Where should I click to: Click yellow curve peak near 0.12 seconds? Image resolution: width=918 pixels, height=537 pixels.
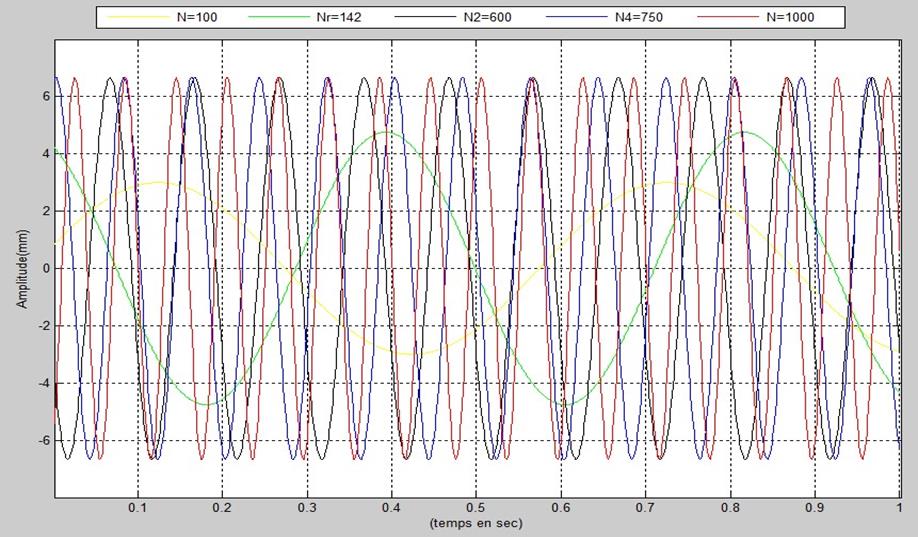pyautogui.click(x=159, y=183)
